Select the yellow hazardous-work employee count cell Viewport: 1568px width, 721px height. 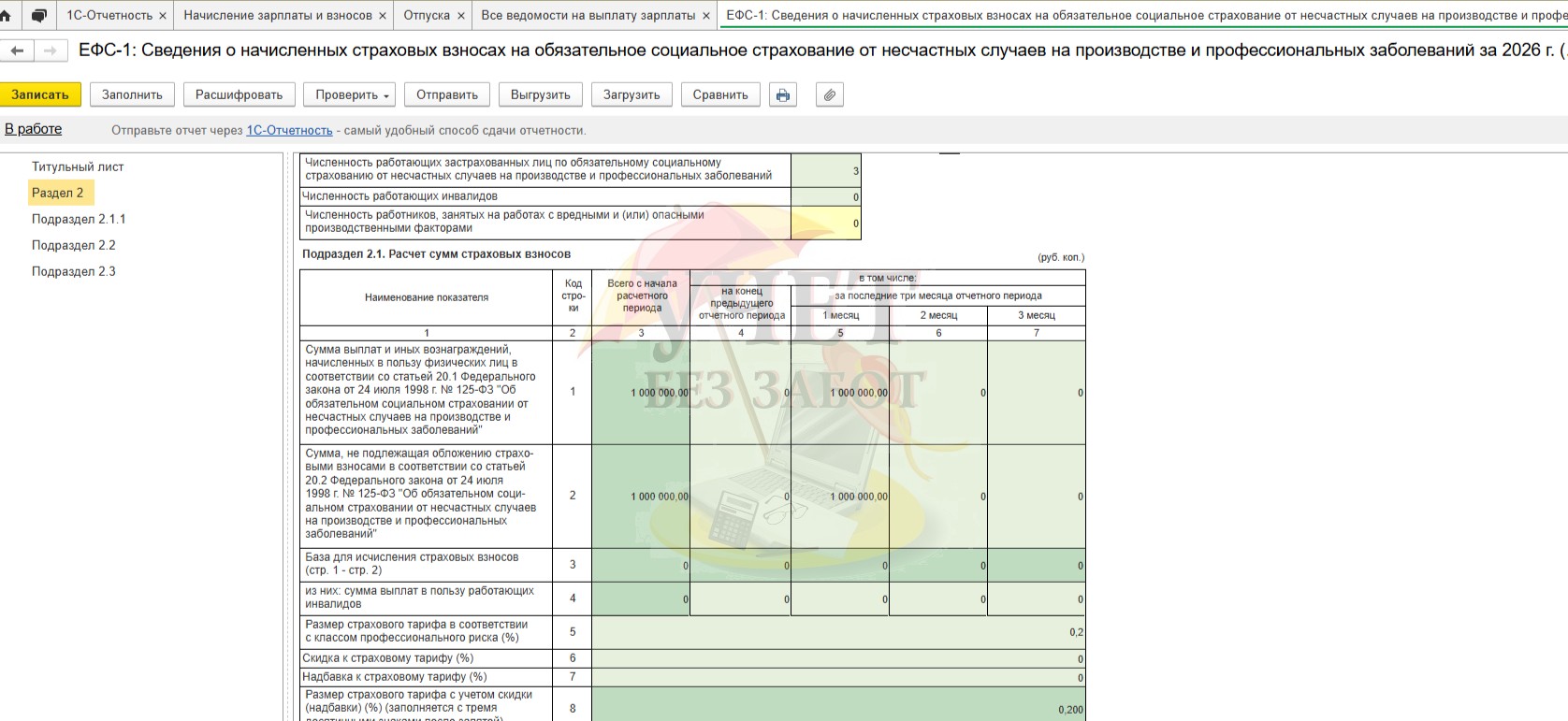(x=826, y=223)
